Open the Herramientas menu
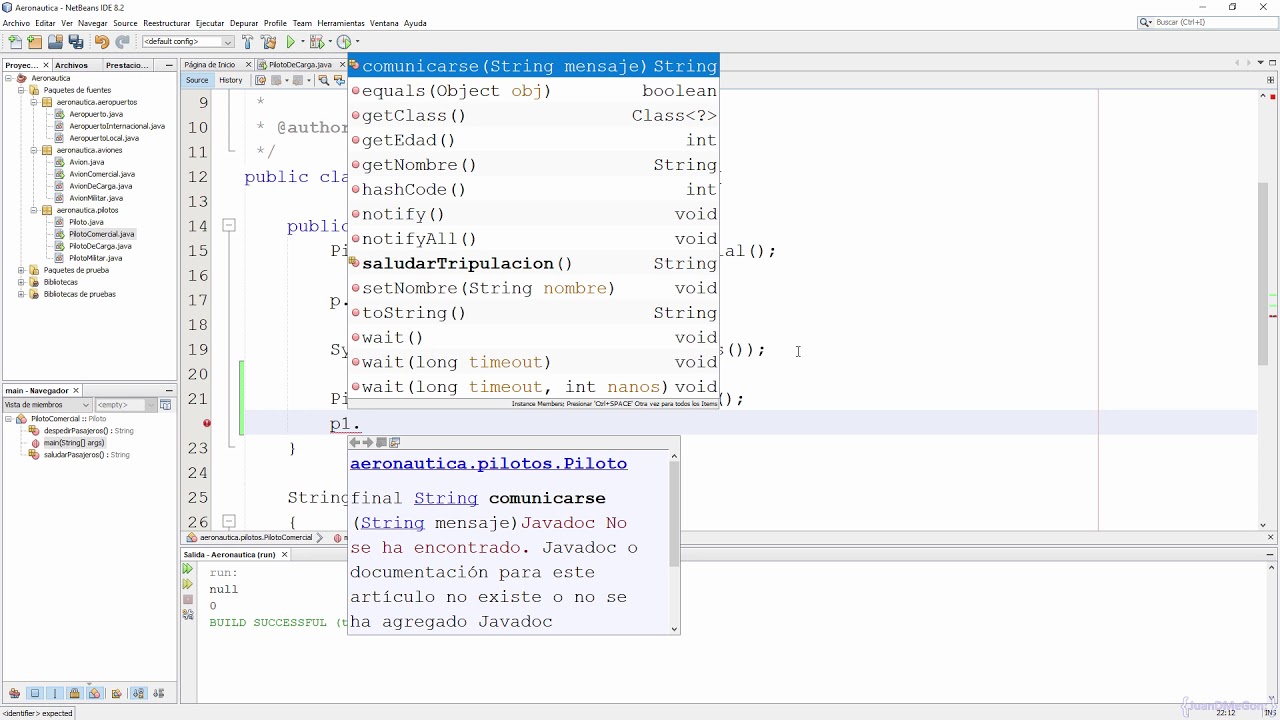Image resolution: width=1280 pixels, height=720 pixels. 341,23
